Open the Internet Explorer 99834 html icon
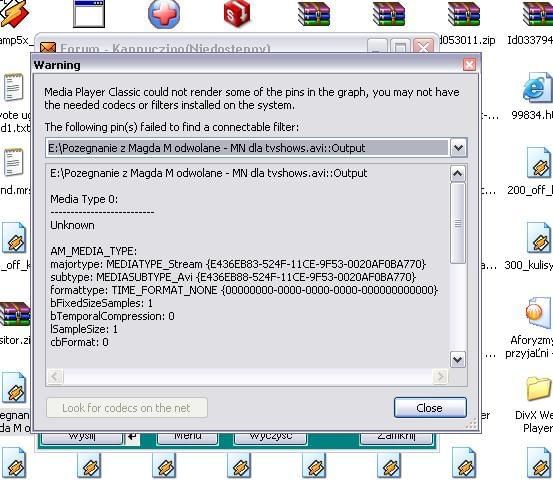 [x=537, y=87]
